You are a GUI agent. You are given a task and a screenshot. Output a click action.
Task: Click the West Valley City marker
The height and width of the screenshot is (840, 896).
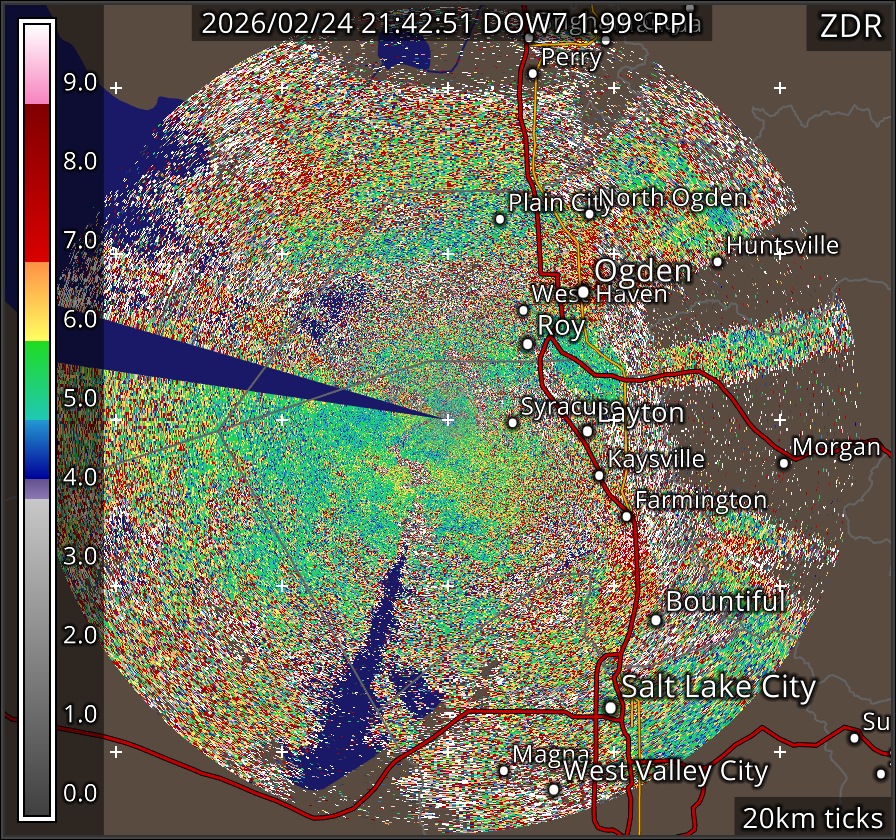point(554,789)
